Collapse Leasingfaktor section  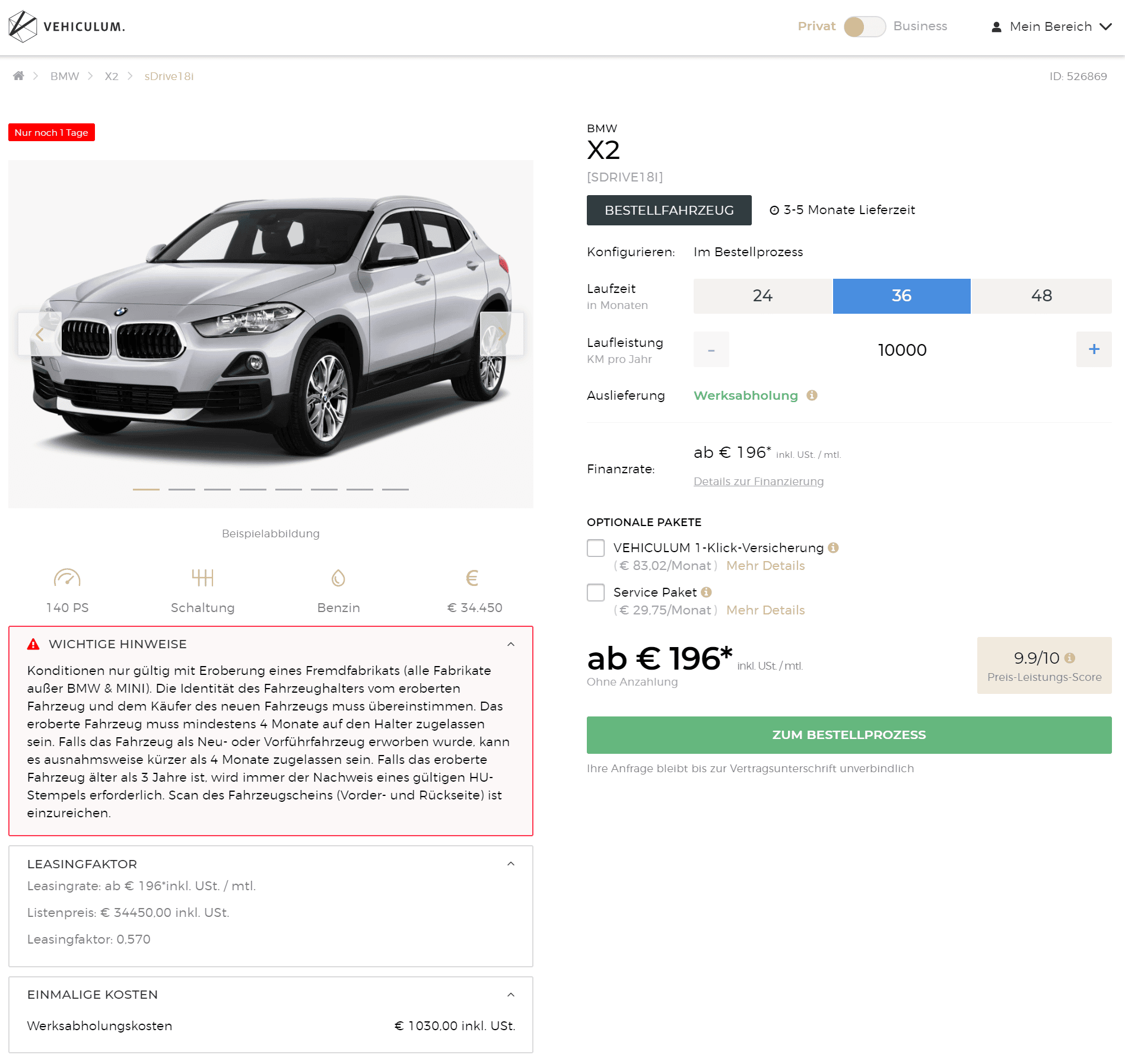[511, 864]
